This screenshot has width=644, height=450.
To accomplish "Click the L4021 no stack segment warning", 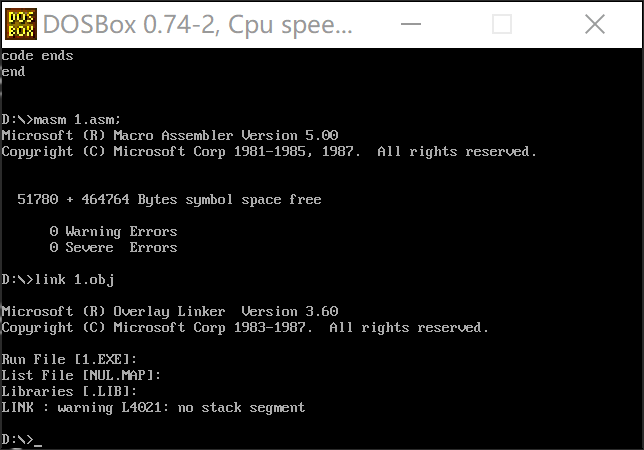I will coord(153,408).
